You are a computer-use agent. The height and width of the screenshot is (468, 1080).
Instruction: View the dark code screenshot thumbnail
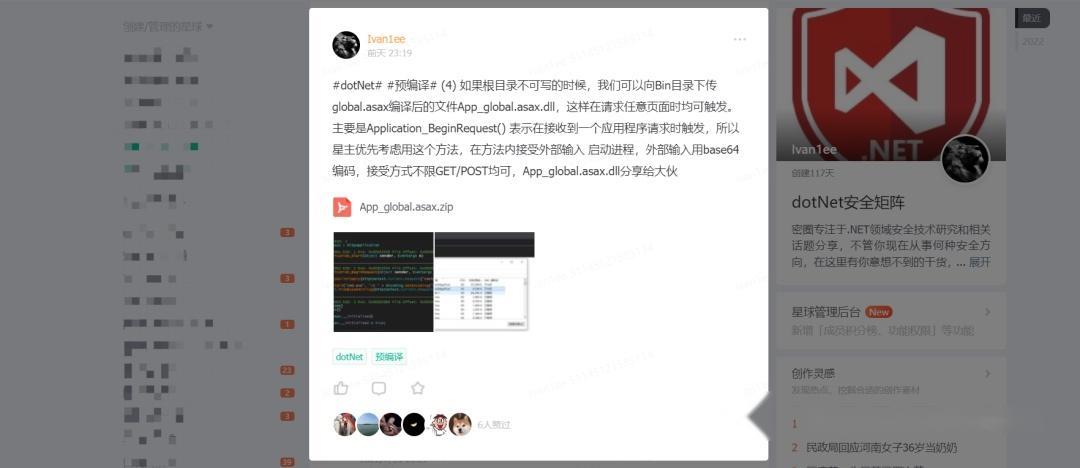click(x=384, y=282)
